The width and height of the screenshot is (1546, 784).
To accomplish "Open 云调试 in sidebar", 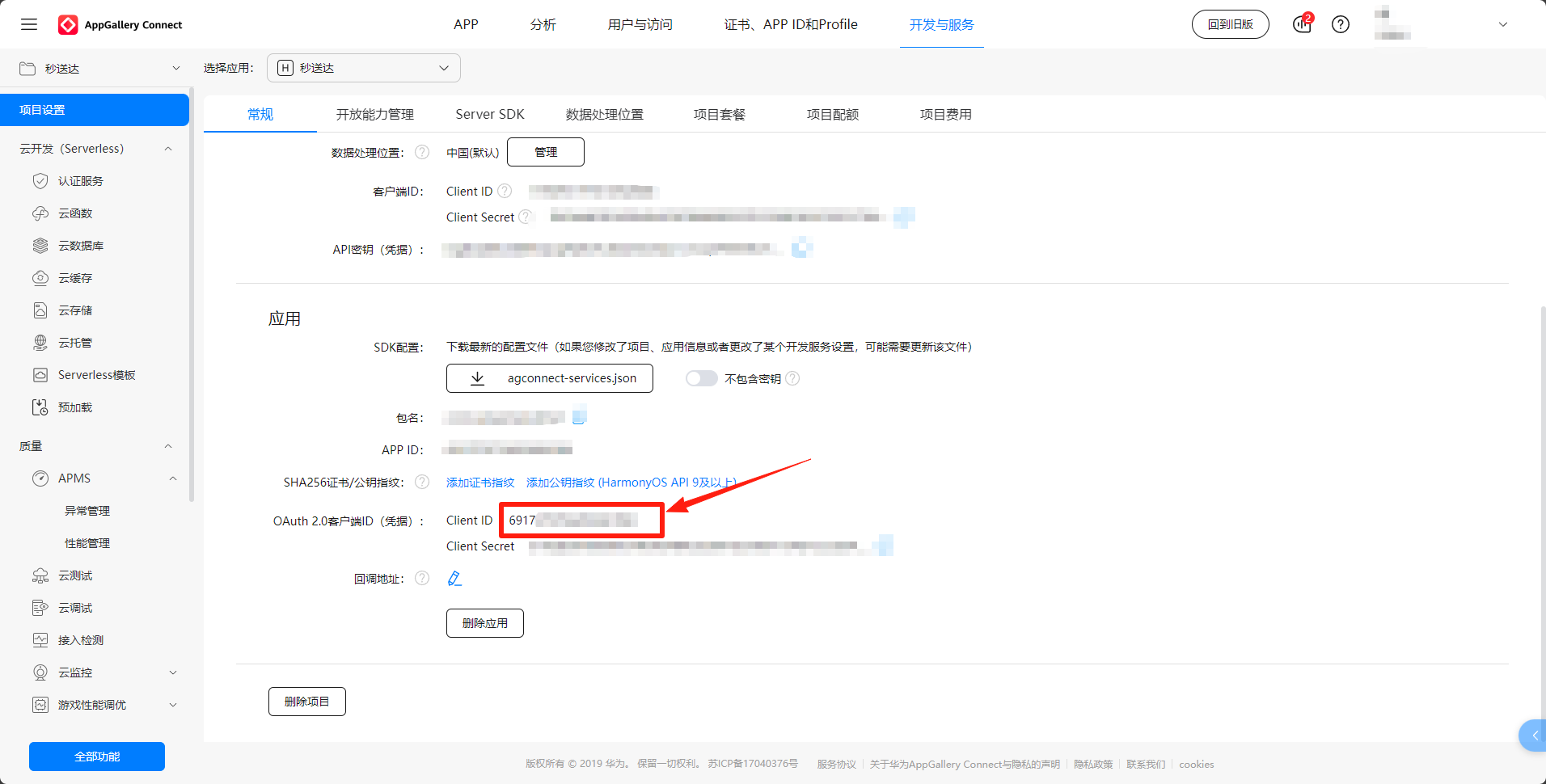I will 75,608.
